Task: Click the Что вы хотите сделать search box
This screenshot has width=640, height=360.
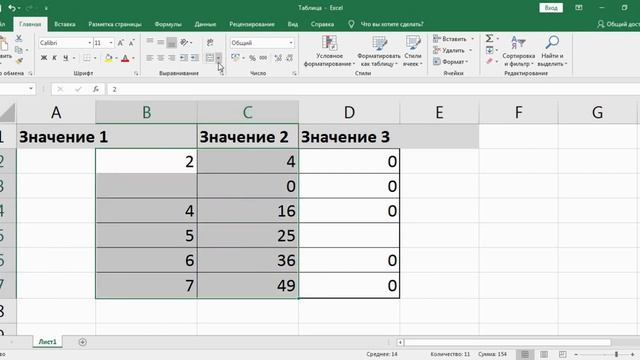Action: click(x=391, y=24)
